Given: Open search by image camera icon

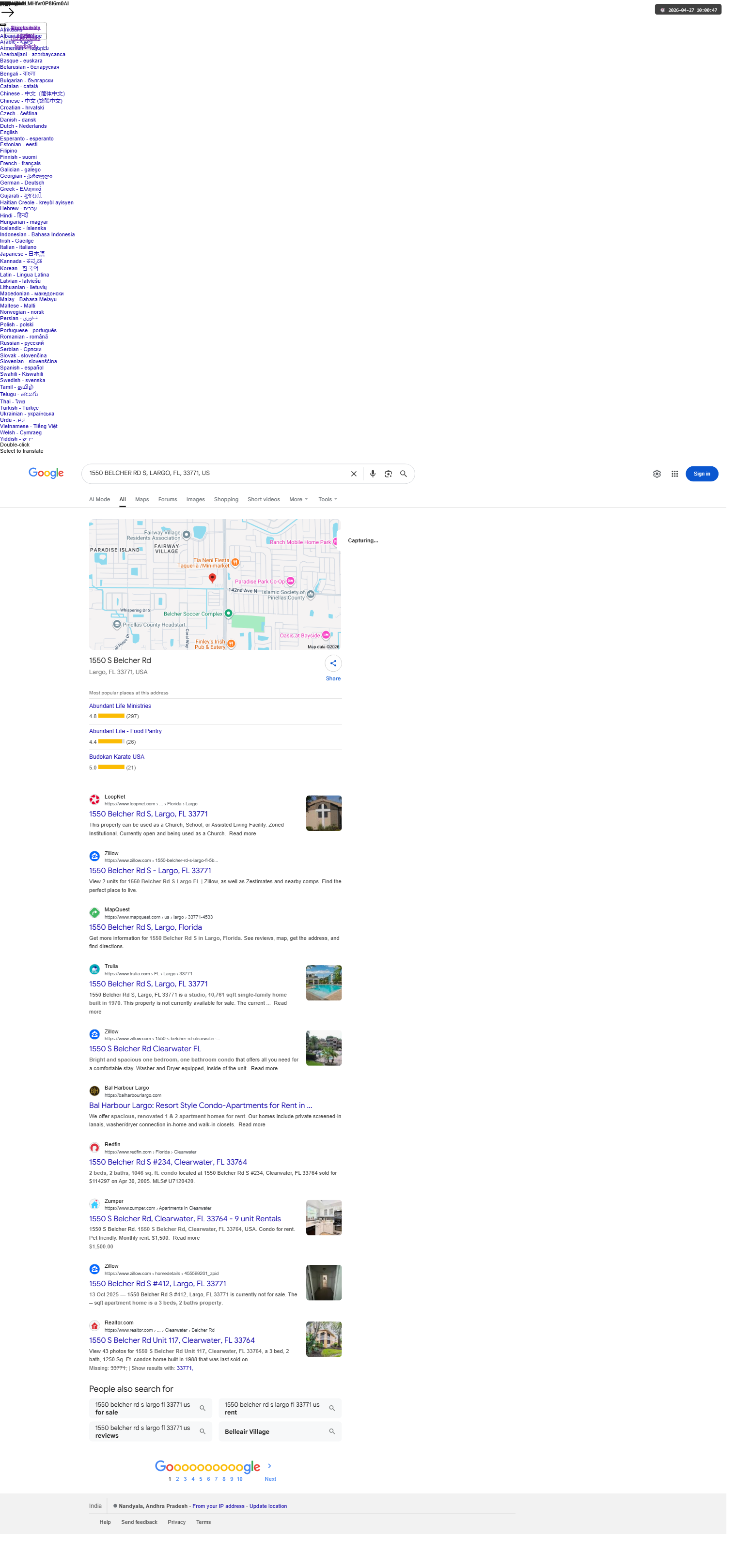Looking at the screenshot, I should [x=388, y=474].
